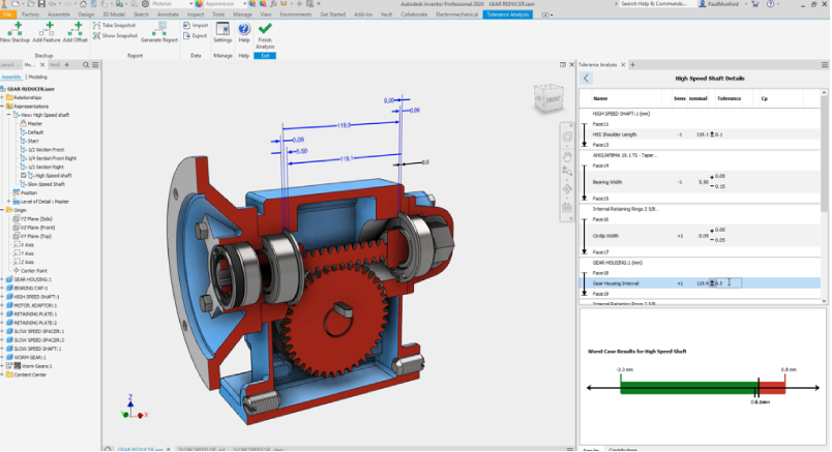
Task: Select the Tolerance Analysis ribbon tab
Action: point(508,14)
